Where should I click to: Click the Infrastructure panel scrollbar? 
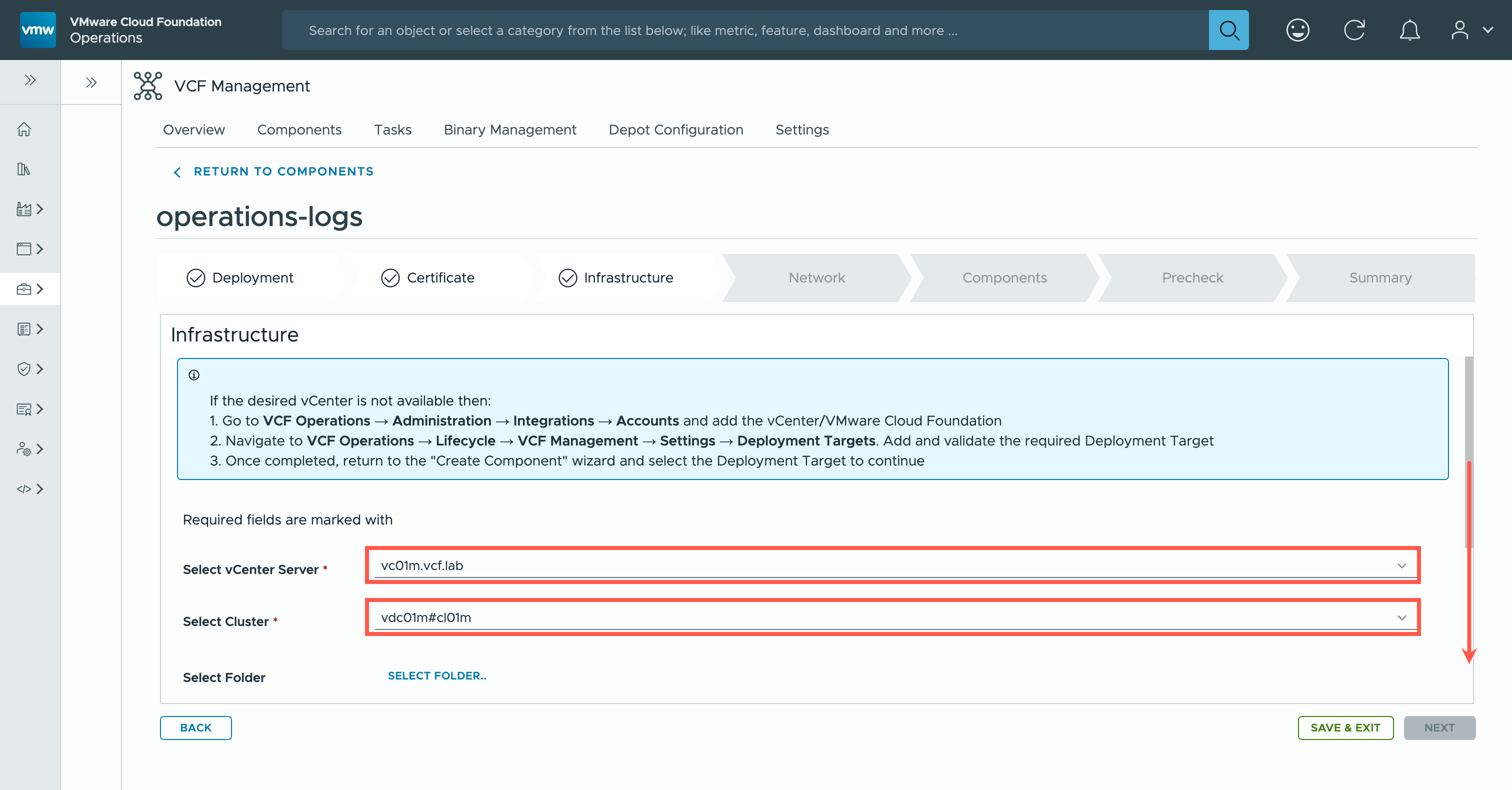(x=1468, y=452)
